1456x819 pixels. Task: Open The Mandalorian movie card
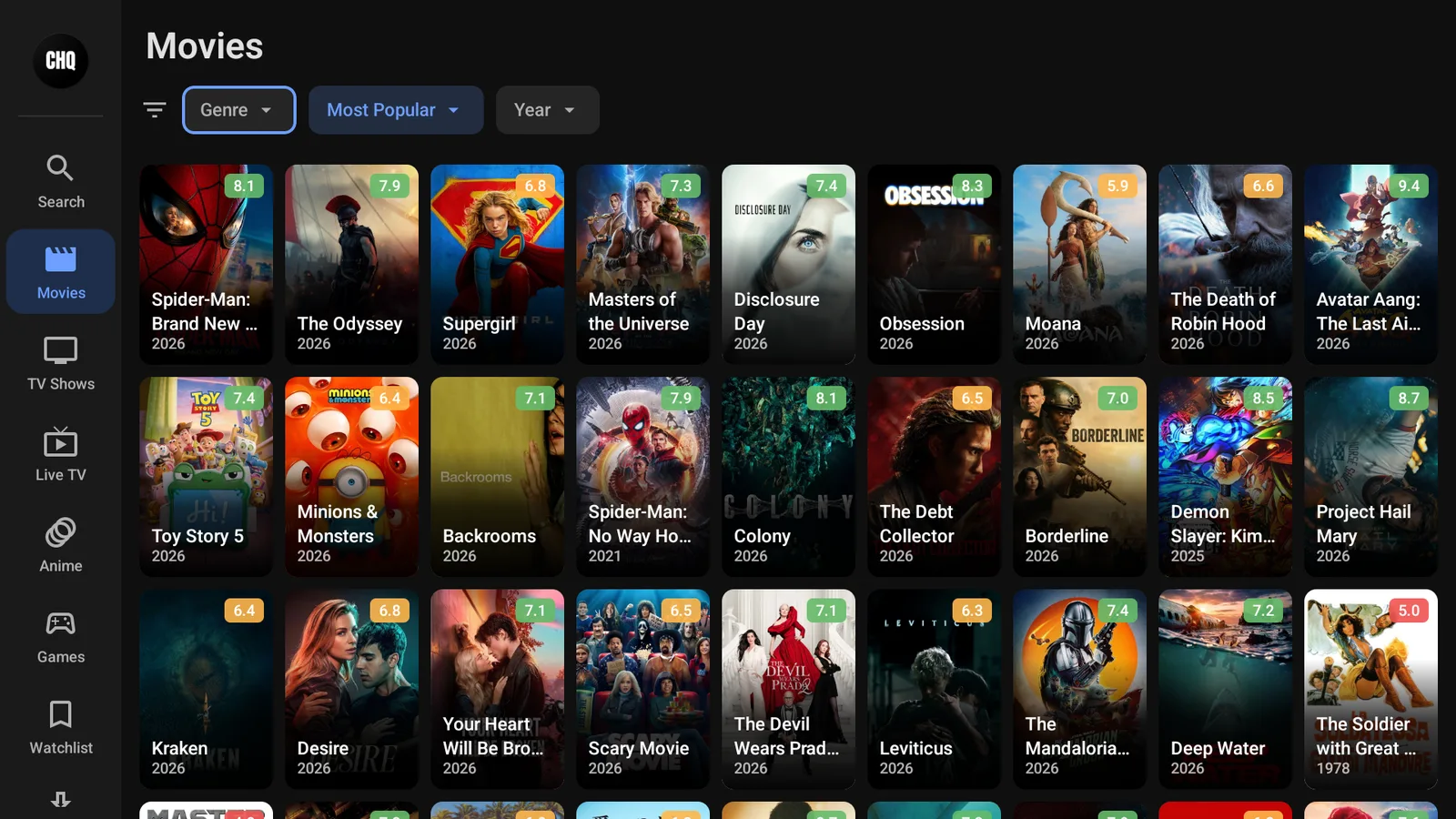pyautogui.click(x=1080, y=689)
